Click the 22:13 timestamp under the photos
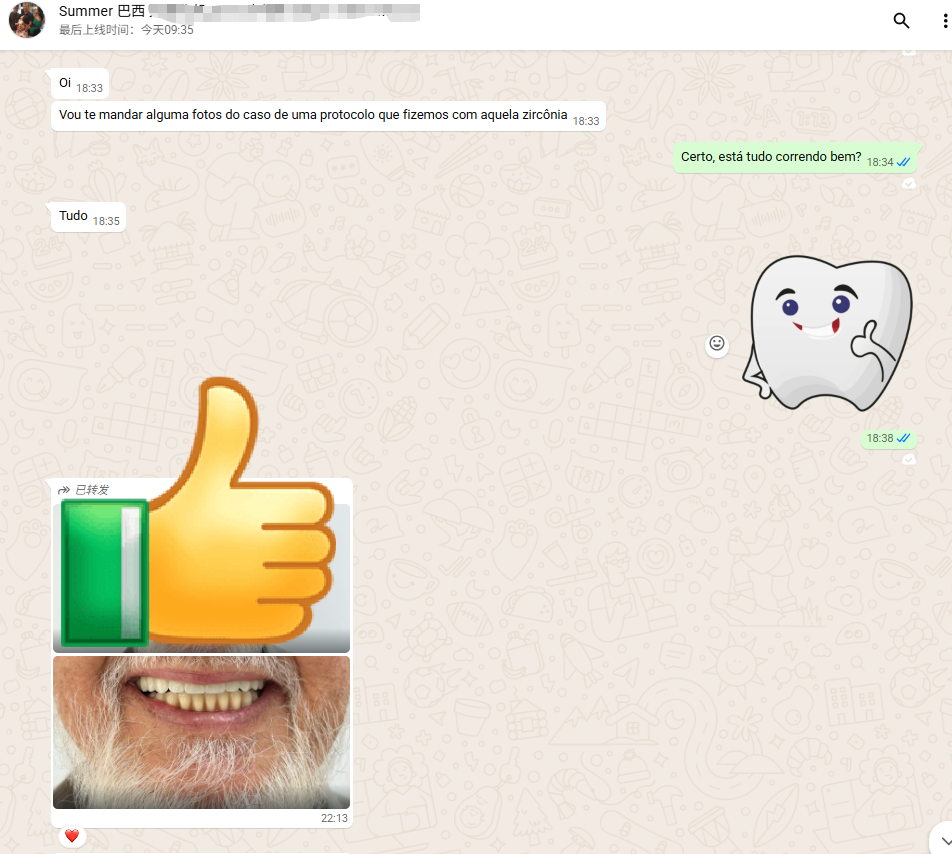952x854 pixels. (x=334, y=818)
